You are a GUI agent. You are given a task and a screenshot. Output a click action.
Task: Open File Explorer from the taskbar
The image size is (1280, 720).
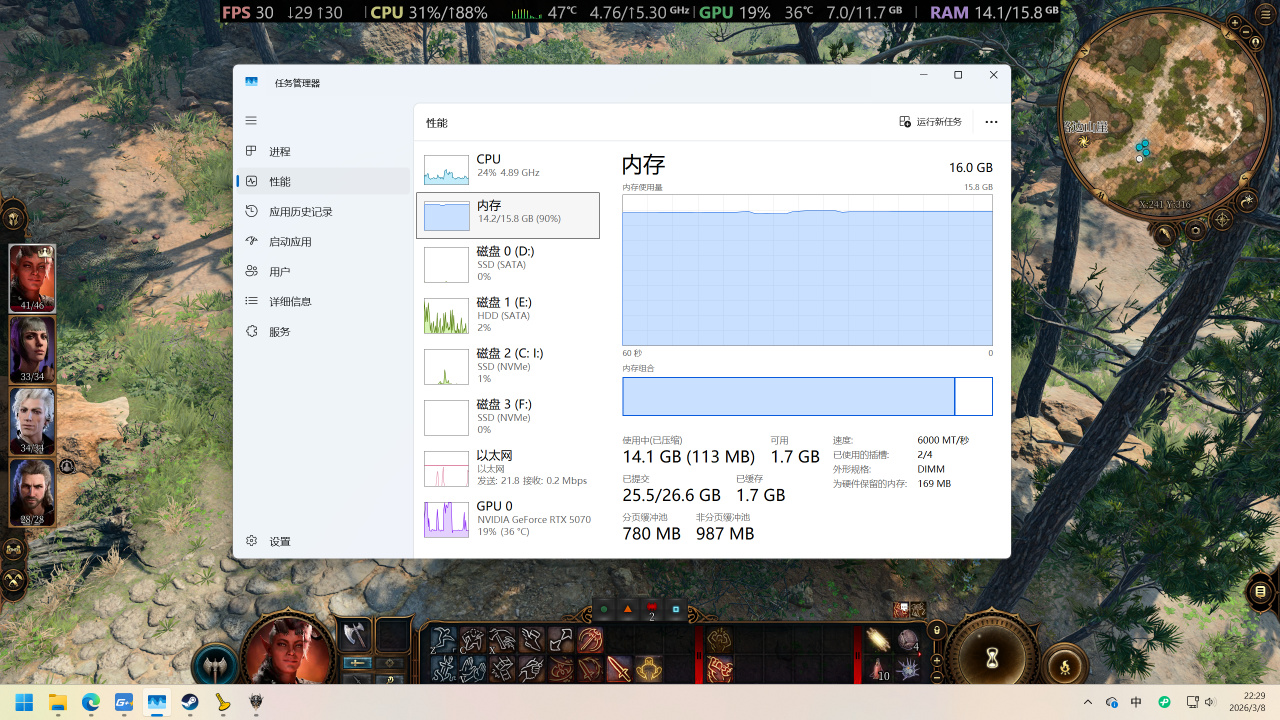click(57, 703)
